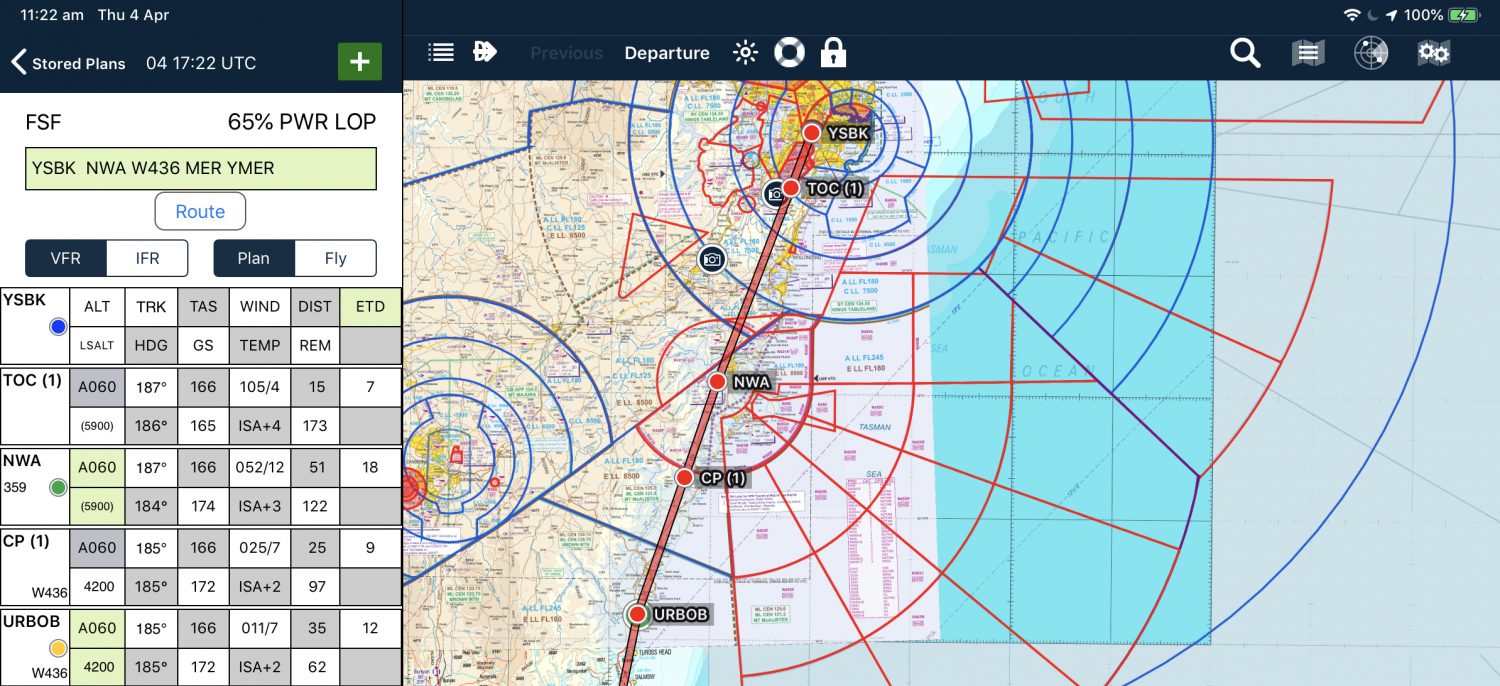Add a new flight plan with the plus button
The width and height of the screenshot is (1500, 686).
359,61
